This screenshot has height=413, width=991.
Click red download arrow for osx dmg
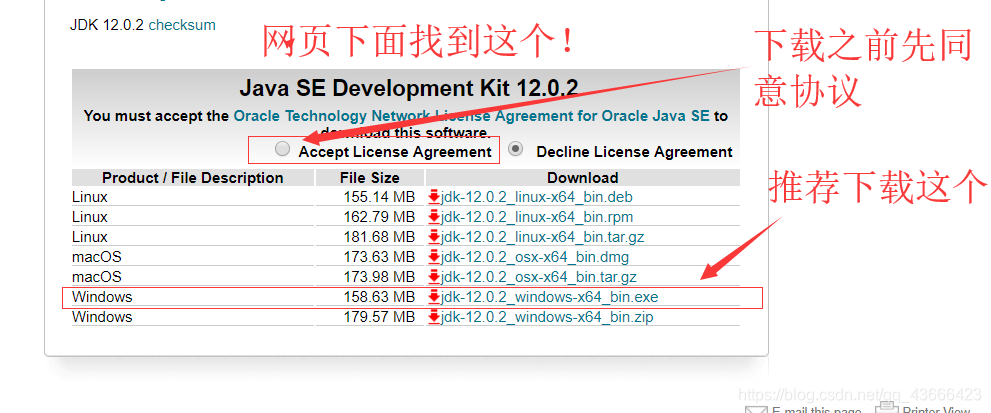click(x=434, y=257)
